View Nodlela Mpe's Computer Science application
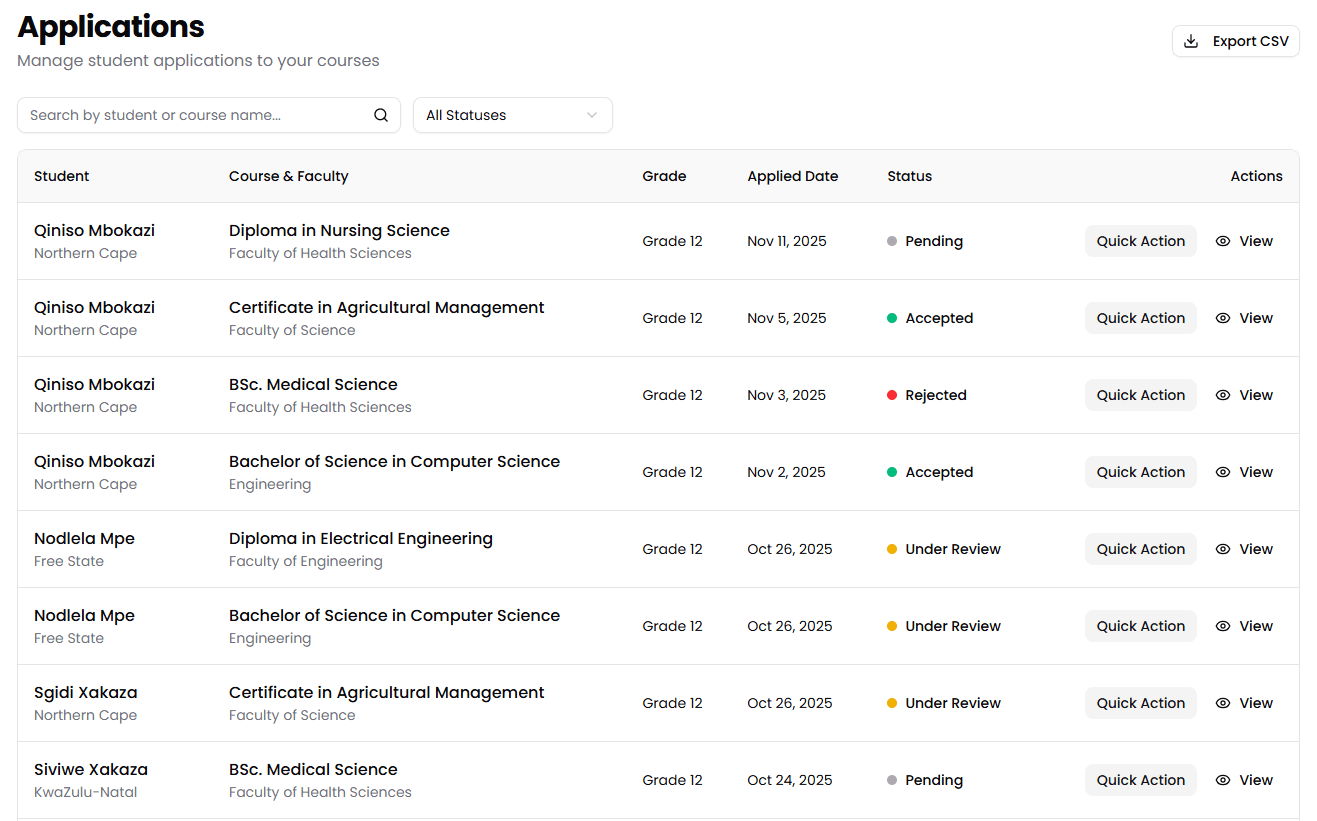Image resolution: width=1317 pixels, height=821 pixels. 1222,625
